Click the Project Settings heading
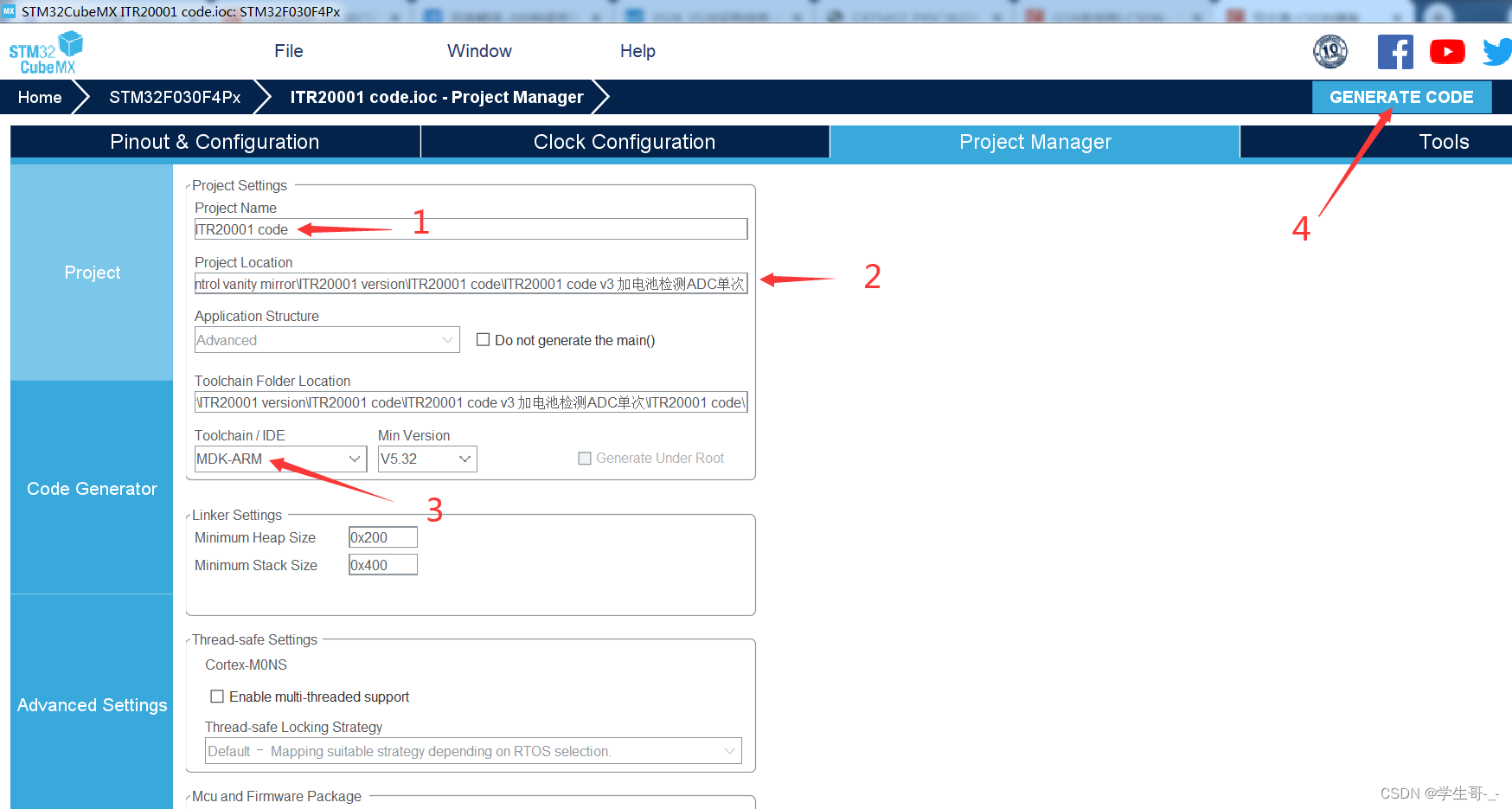The image size is (1512, 809). tap(240, 185)
